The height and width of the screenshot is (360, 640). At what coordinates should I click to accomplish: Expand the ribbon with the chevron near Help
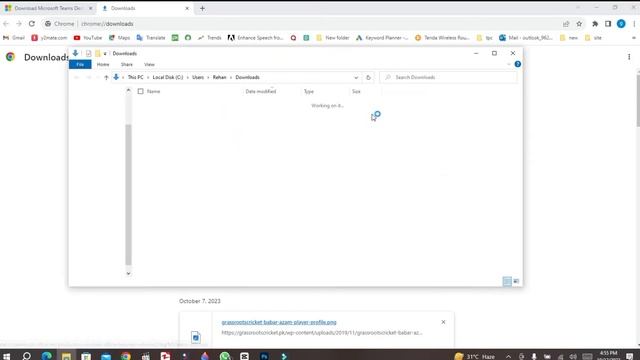click(x=509, y=64)
